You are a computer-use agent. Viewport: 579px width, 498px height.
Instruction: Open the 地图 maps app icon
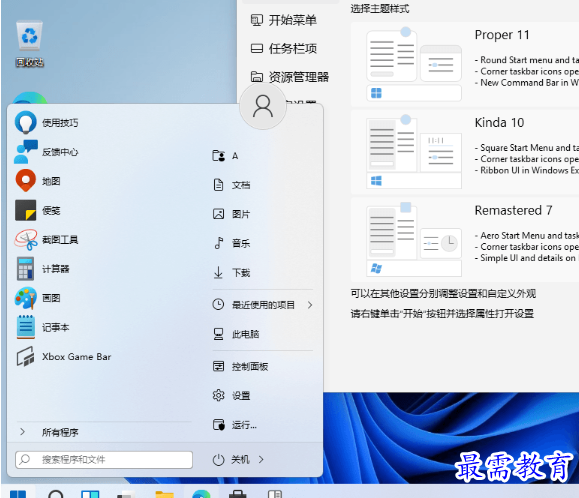[x=25, y=181]
